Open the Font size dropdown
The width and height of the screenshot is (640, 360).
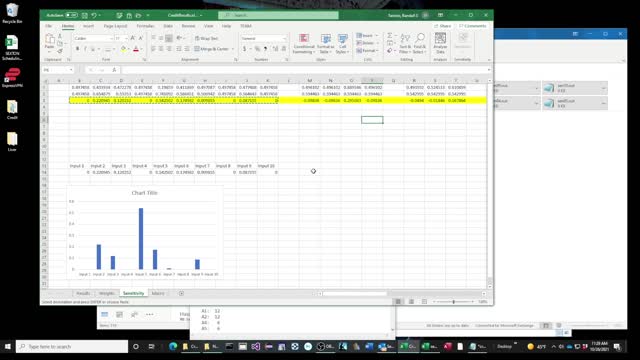pyautogui.click(x=127, y=38)
